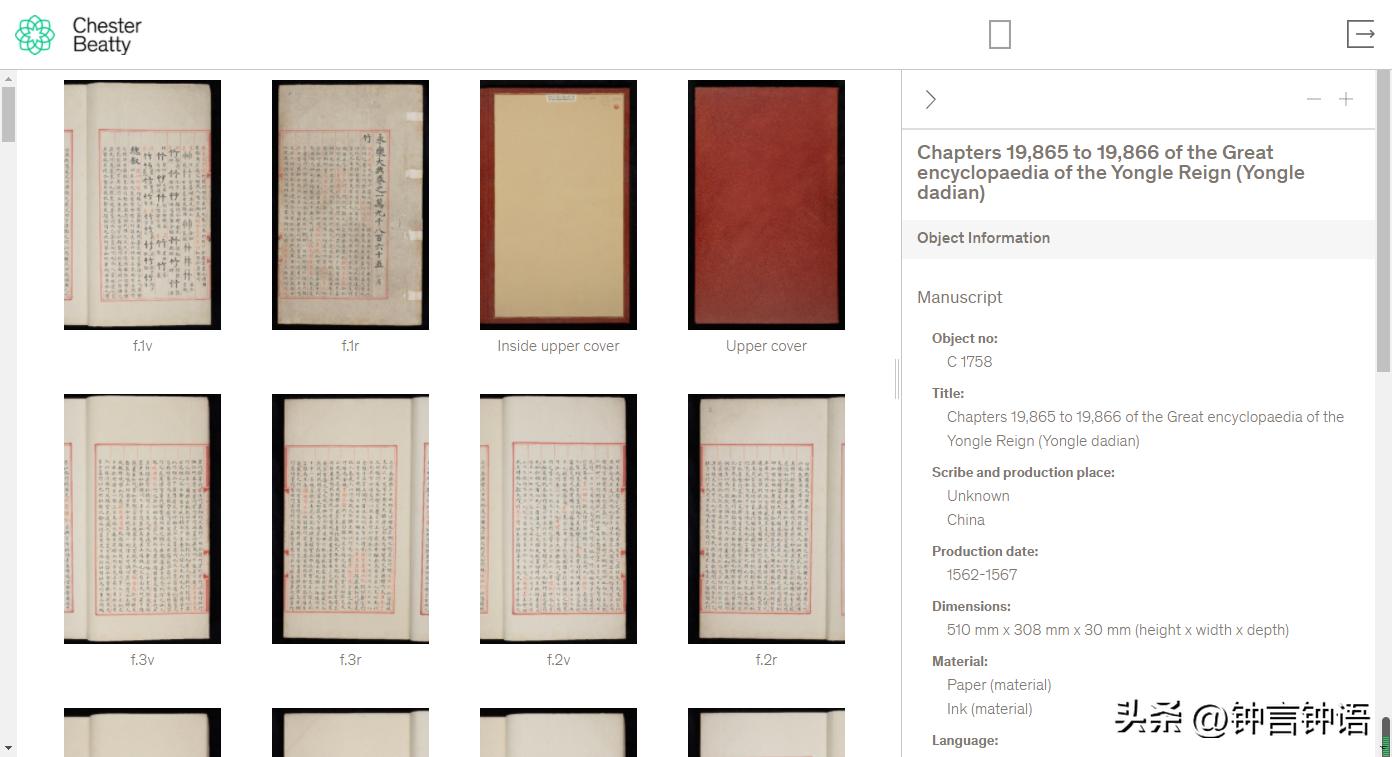Click the gallery scroll-up arrow
Image resolution: width=1392 pixels, height=757 pixels.
8,77
